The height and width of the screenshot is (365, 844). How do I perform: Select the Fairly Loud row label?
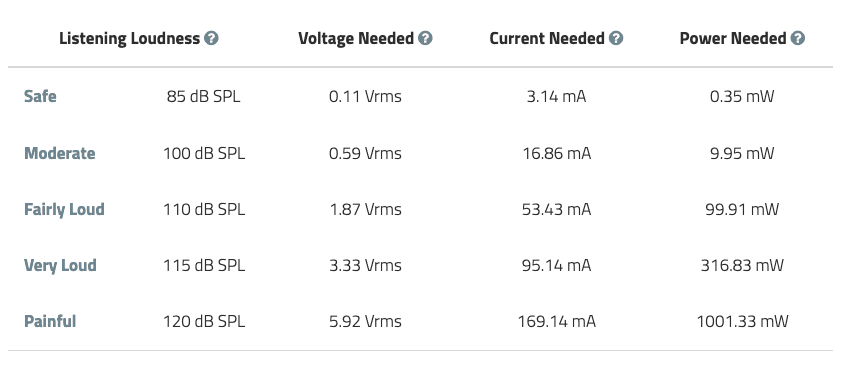click(64, 209)
